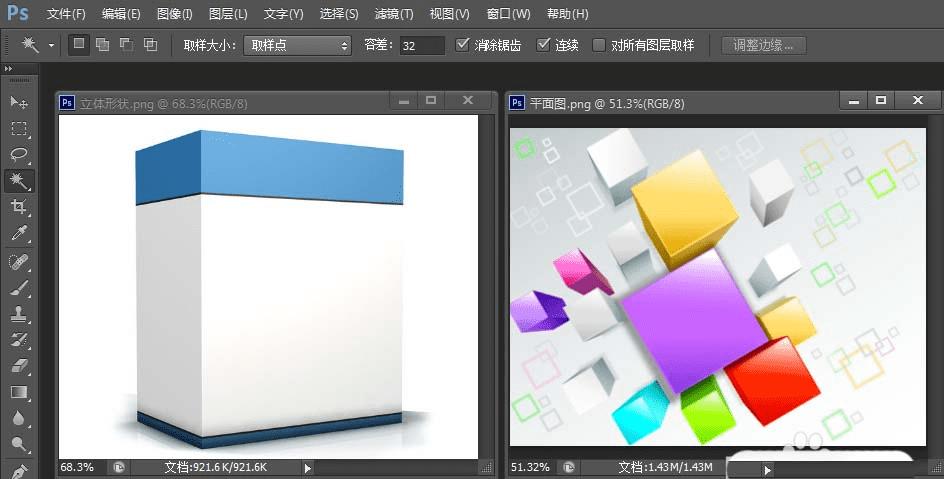This screenshot has width=944, height=479.
Task: Click the 调整边缘... button
Action: tap(763, 45)
